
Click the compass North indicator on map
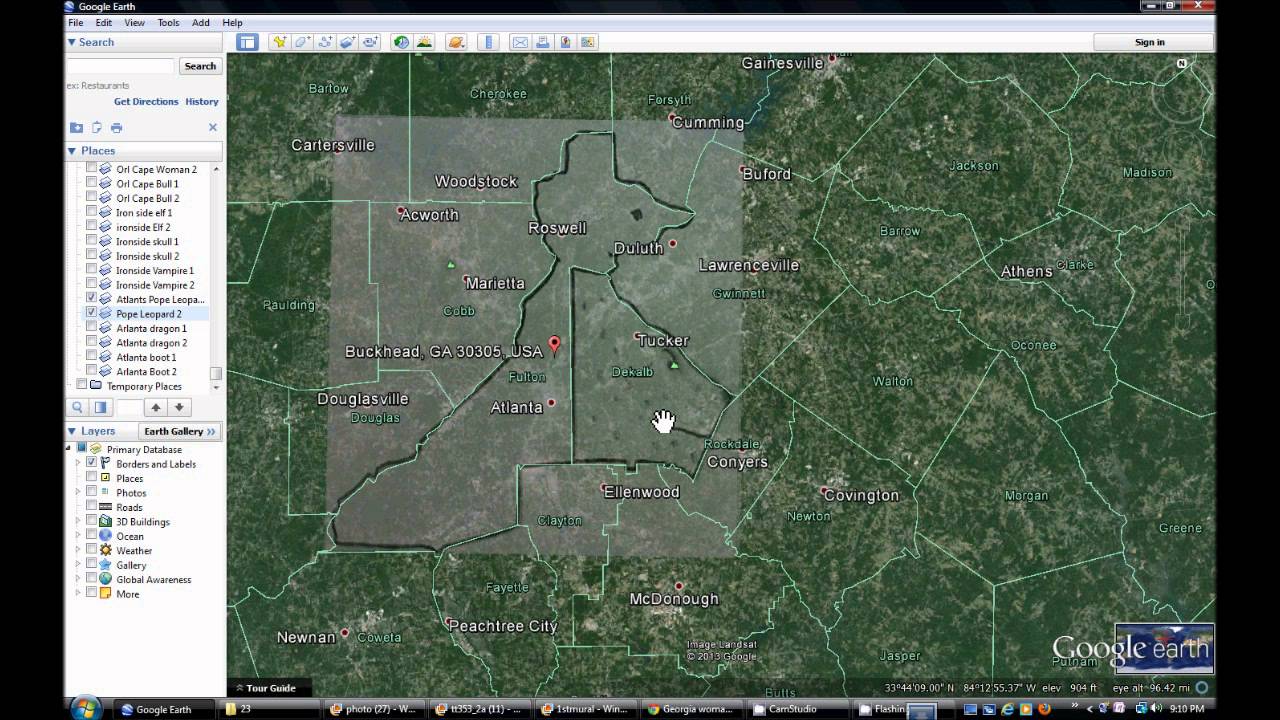coord(1182,63)
